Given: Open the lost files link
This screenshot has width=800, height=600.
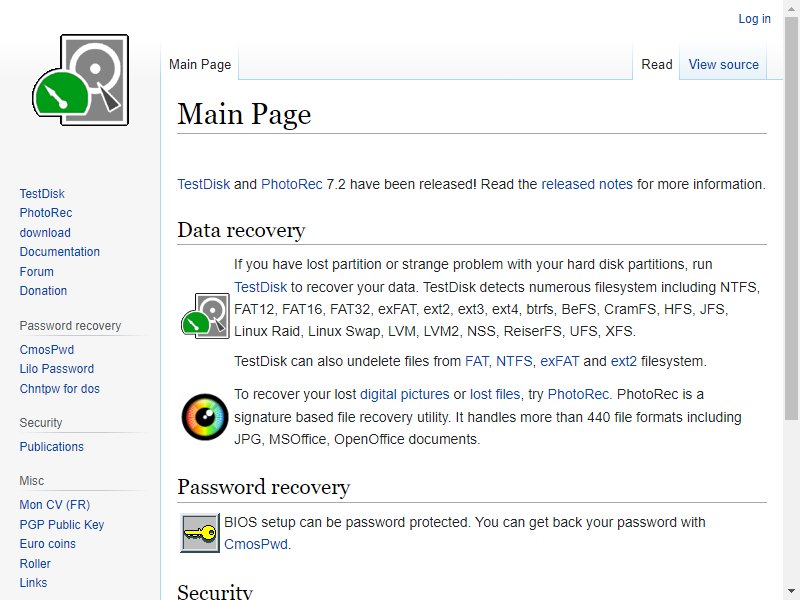Looking at the screenshot, I should [495, 394].
